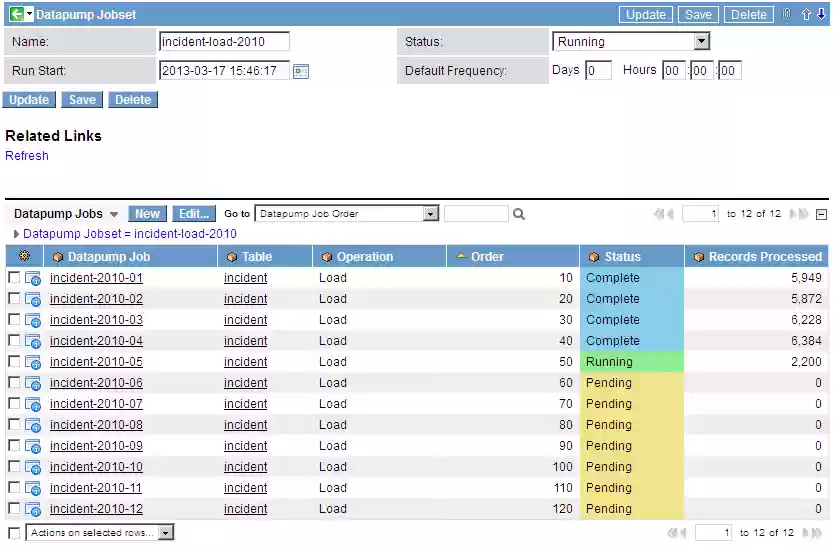Click the header Save button
This screenshot has height=551, width=834.
(x=698, y=15)
